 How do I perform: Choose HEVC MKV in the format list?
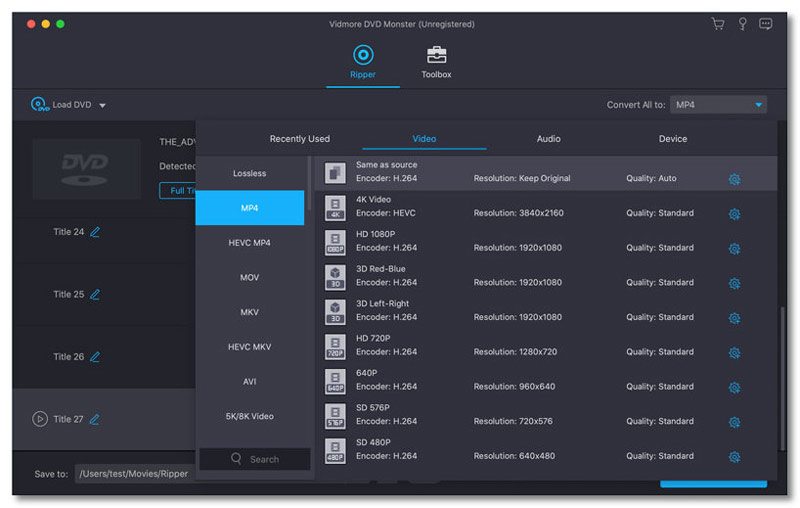coord(249,347)
